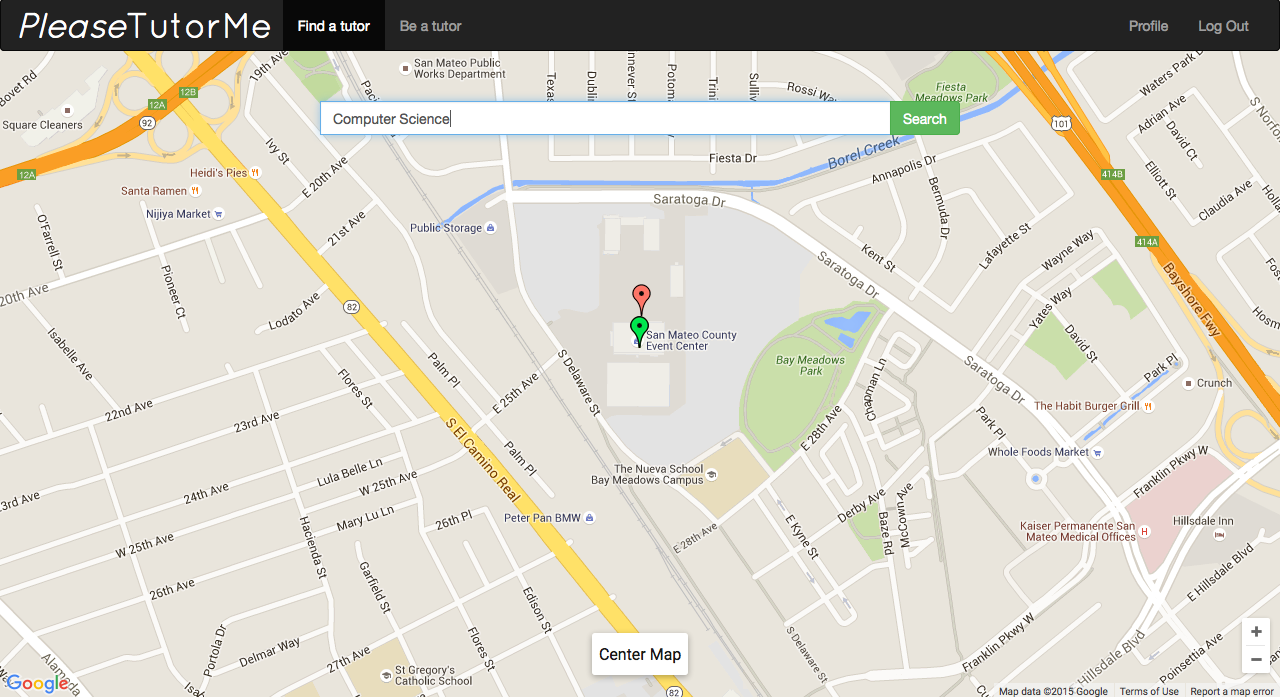Click the Crunch gym marker icon

[1187, 383]
